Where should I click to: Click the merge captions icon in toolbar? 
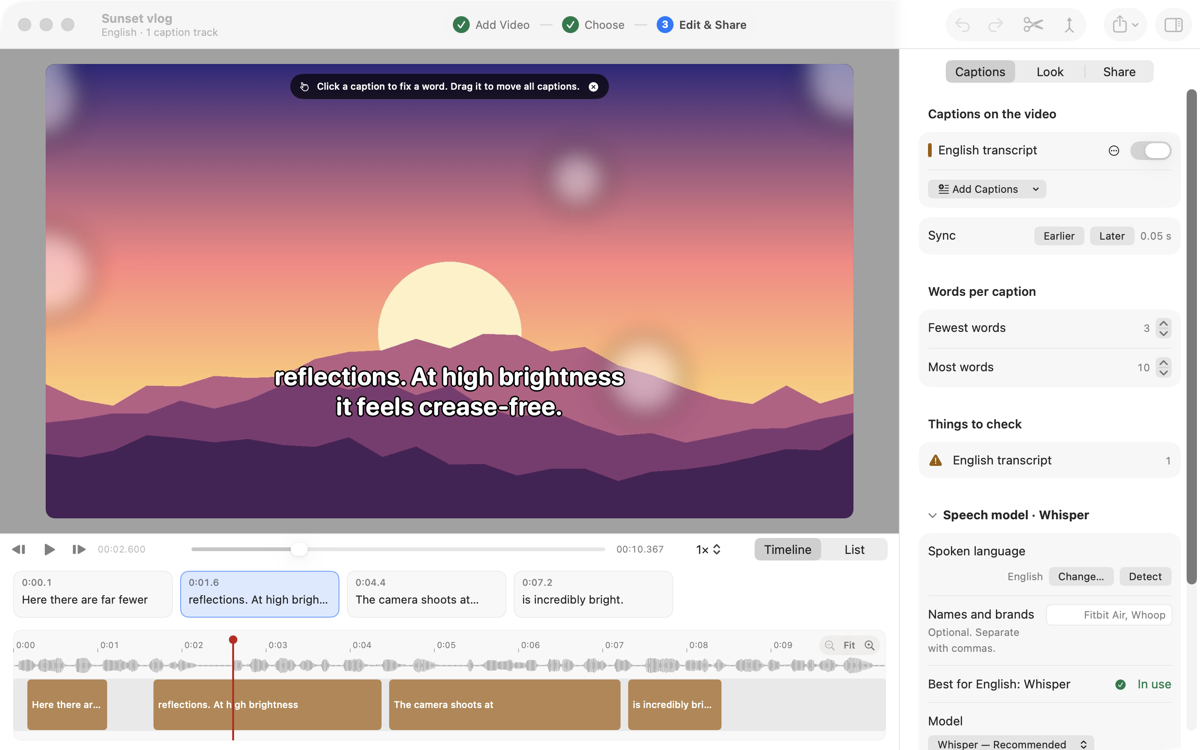point(1069,25)
